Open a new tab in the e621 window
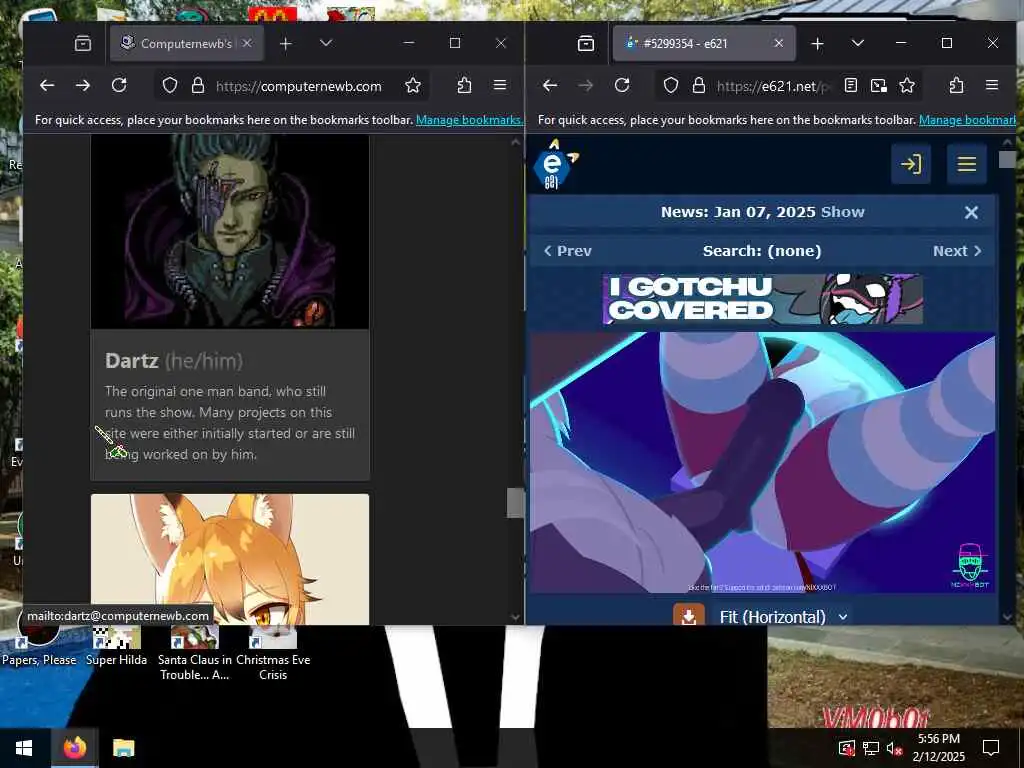Viewport: 1024px width, 768px height. (x=817, y=44)
